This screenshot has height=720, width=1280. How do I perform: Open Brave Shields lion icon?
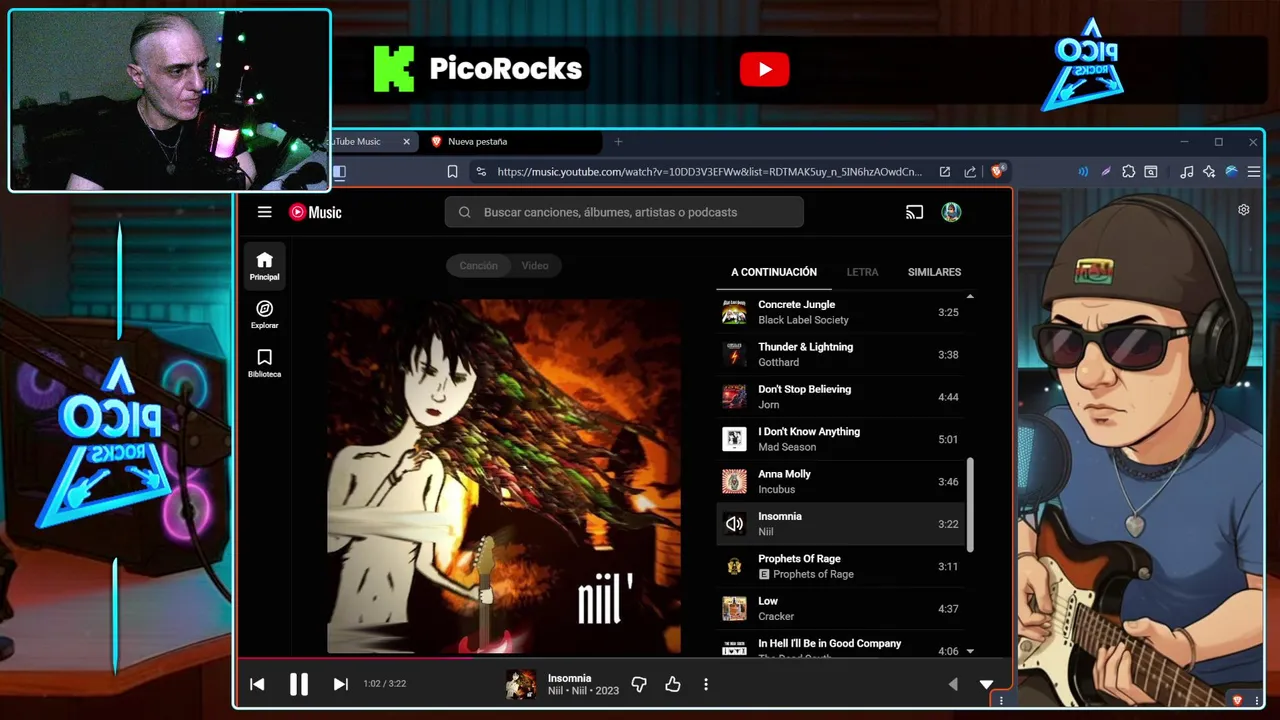997,172
